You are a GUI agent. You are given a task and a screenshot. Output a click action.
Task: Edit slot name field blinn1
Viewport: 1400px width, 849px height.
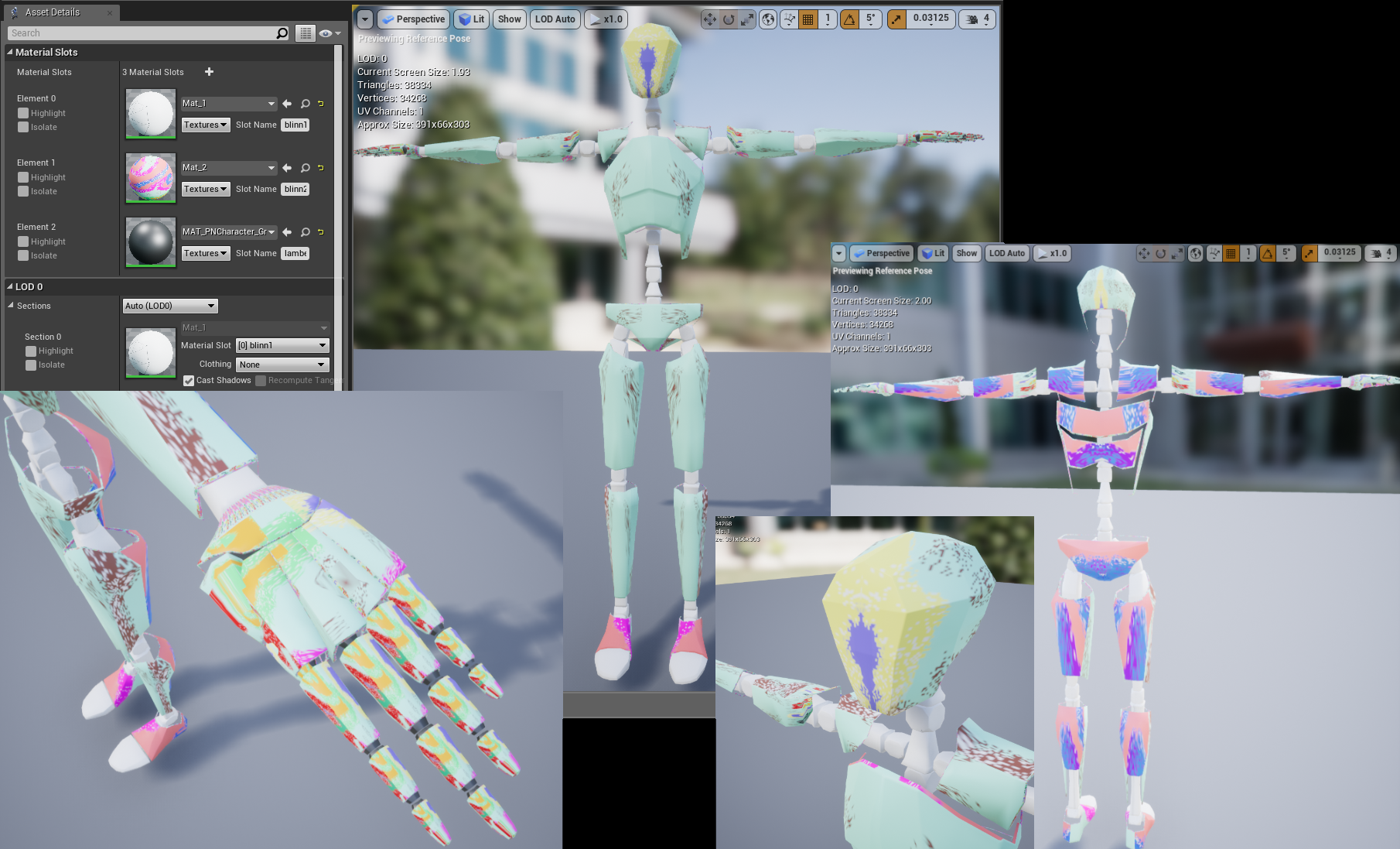tap(295, 125)
